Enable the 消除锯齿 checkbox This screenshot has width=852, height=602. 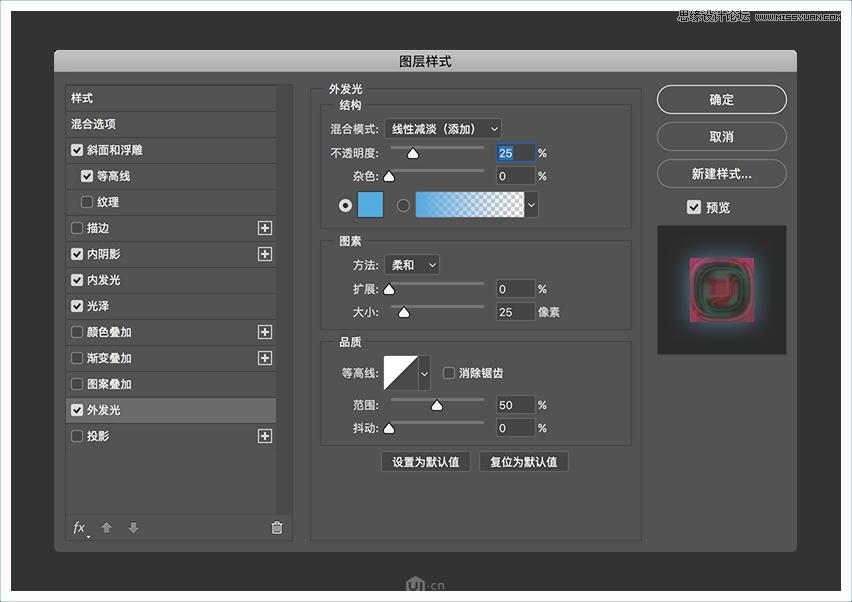pyautogui.click(x=449, y=372)
